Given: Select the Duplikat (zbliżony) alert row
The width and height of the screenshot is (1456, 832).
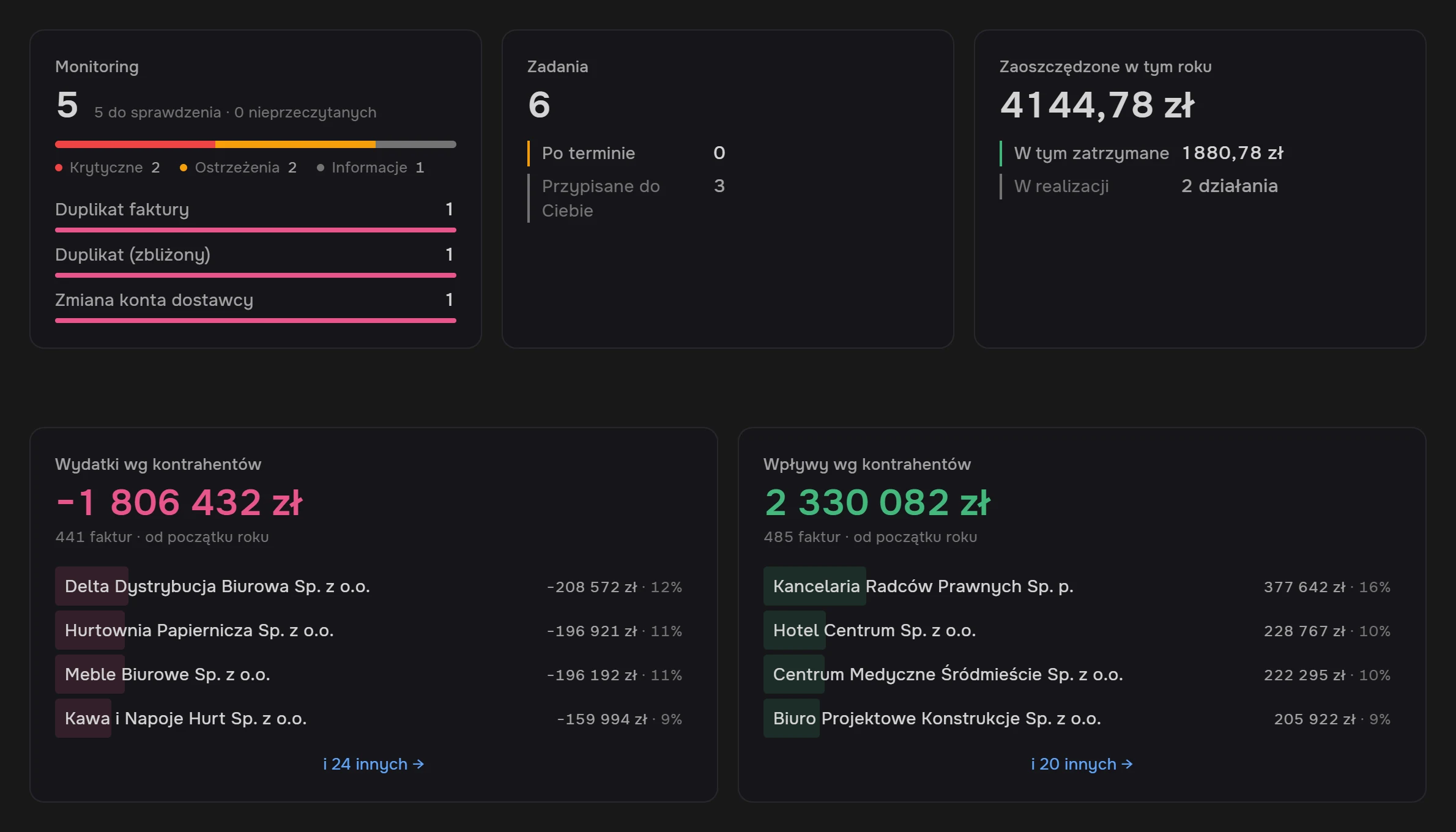Looking at the screenshot, I should [x=256, y=261].
